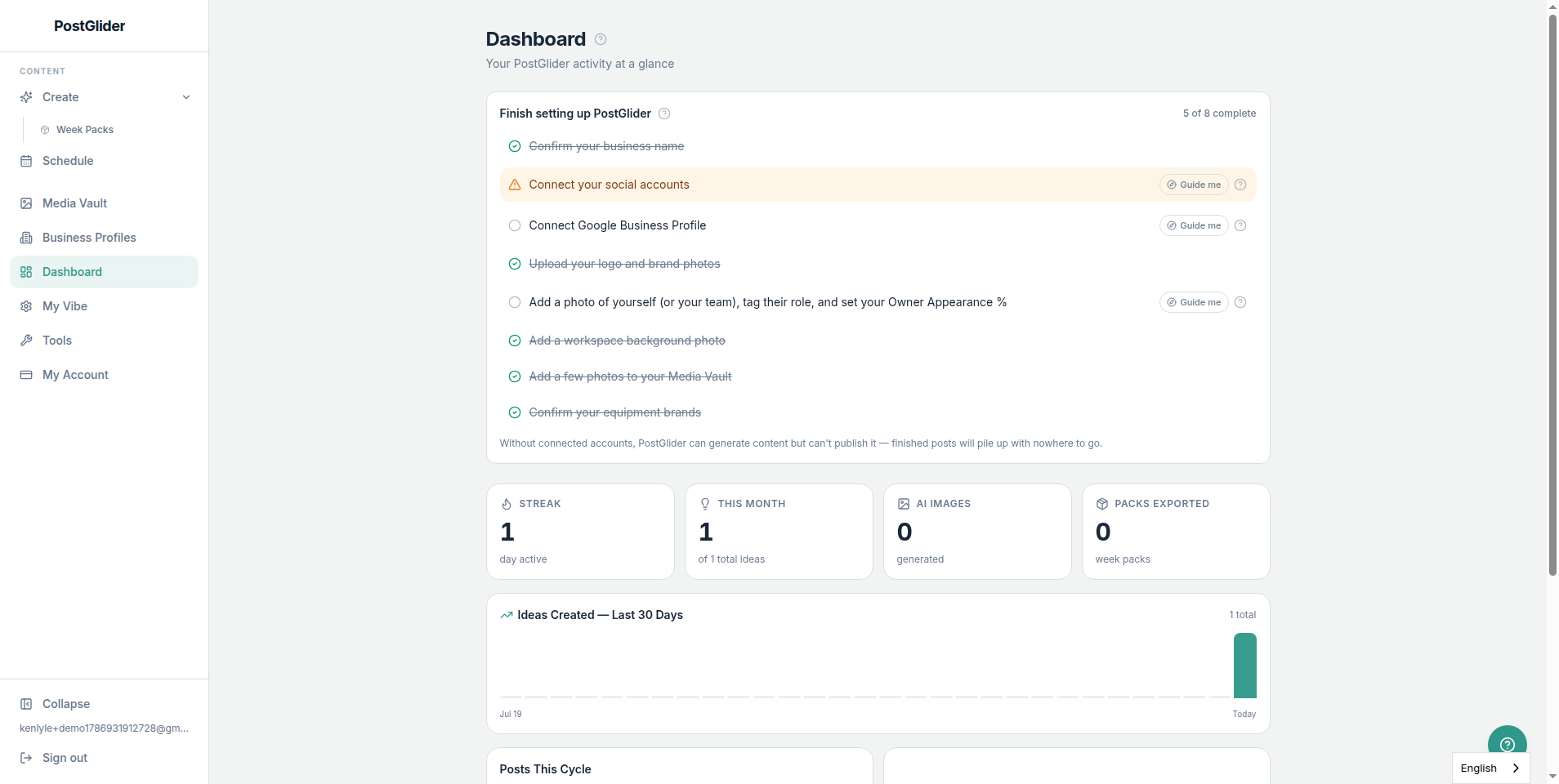Click the page vertical scrollbar thumb
Screen dimensions: 1559x784
tap(1552, 294)
